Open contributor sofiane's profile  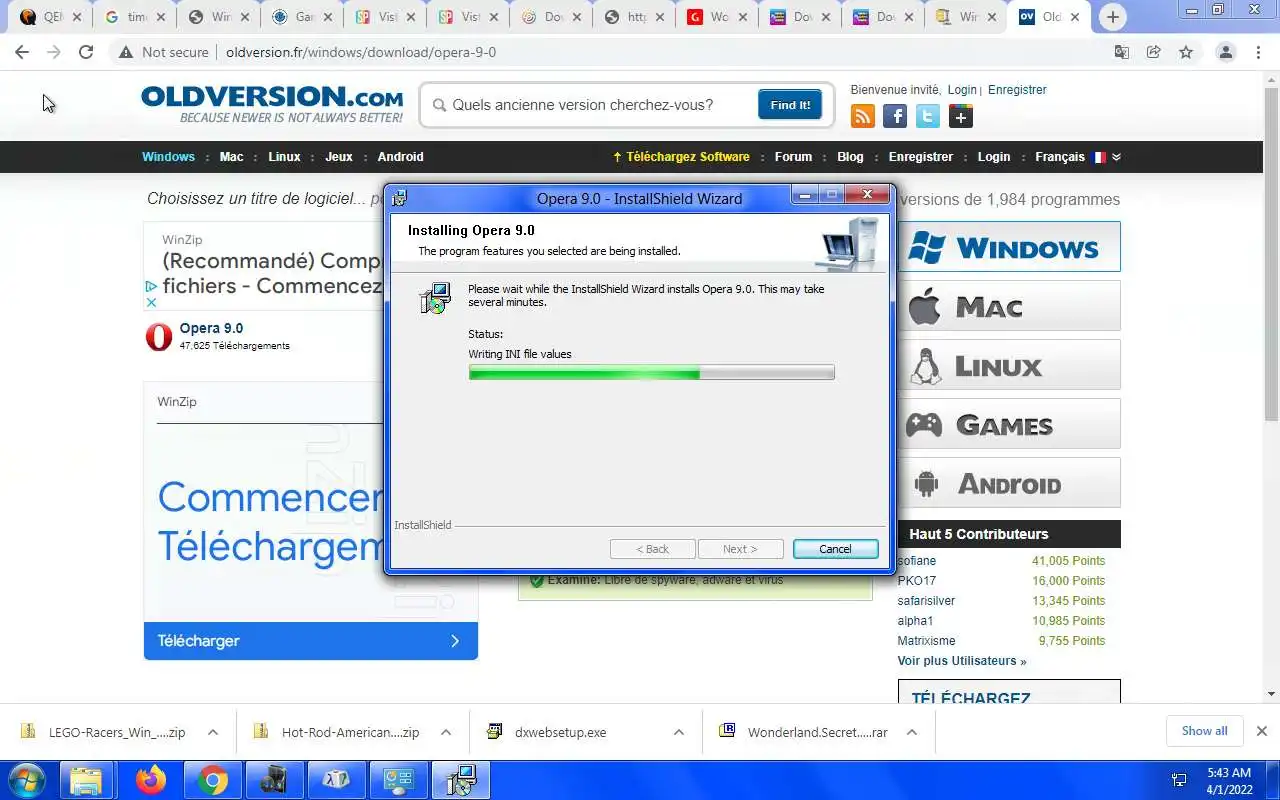point(917,561)
